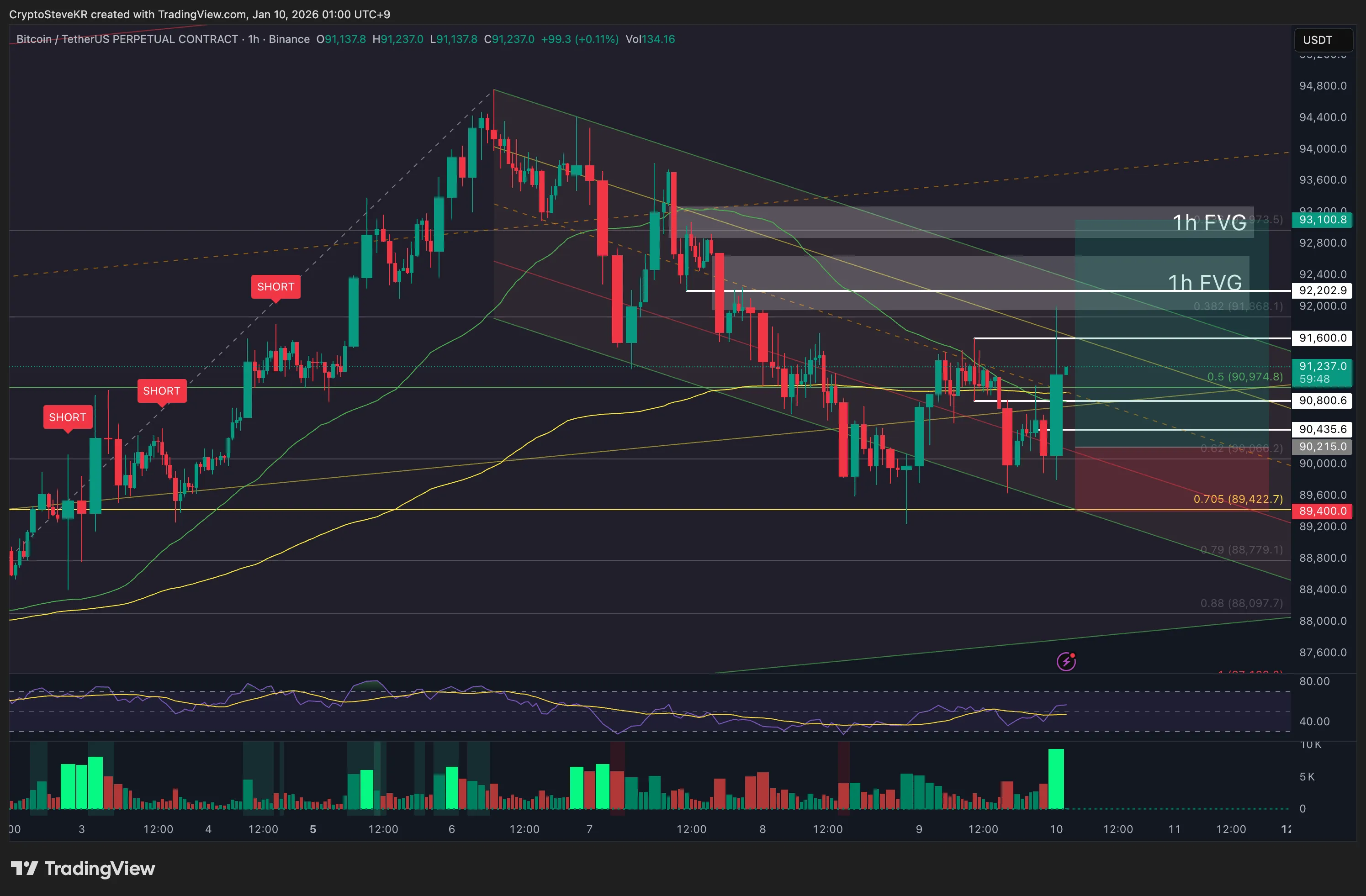This screenshot has width=1366, height=896.
Task: Click the 1h interval in chart legend
Action: 253,39
